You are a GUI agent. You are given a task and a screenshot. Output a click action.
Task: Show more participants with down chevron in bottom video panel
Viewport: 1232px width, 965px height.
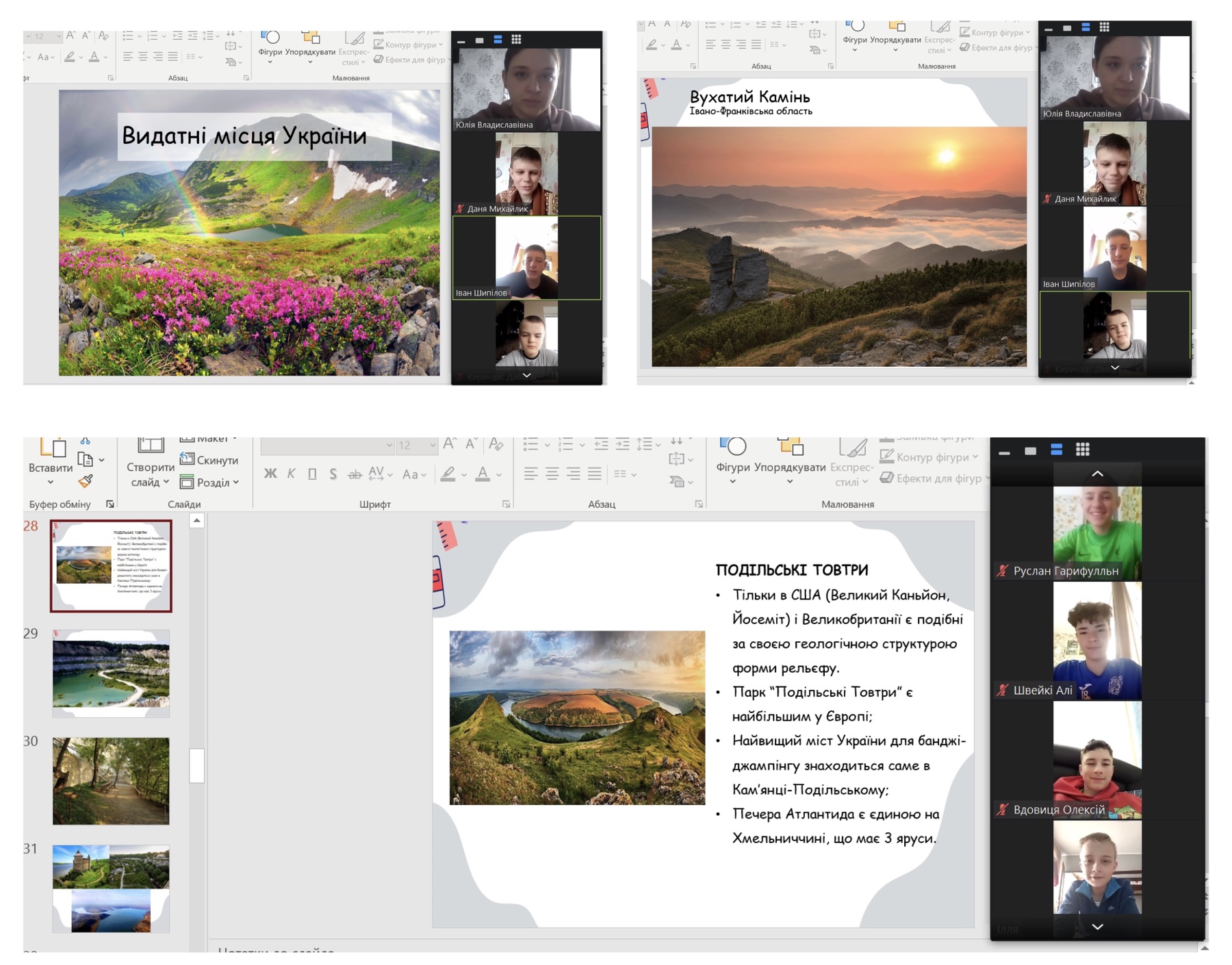1097,927
